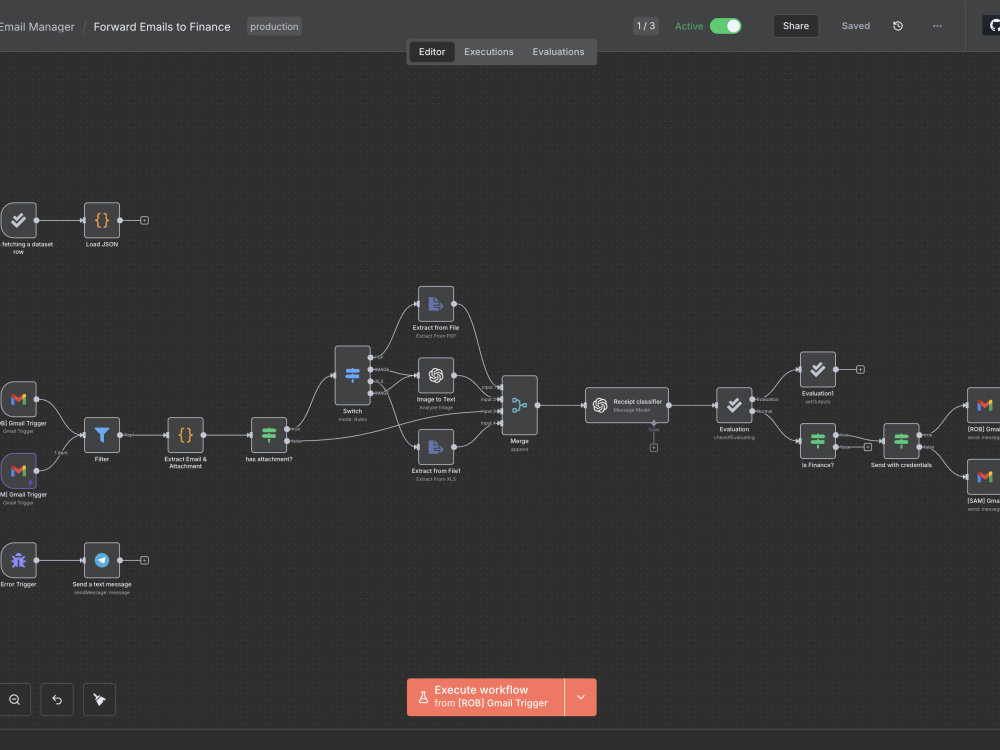Add tool below Receipt classifier plus
The image size is (1000, 750).
pos(654,448)
